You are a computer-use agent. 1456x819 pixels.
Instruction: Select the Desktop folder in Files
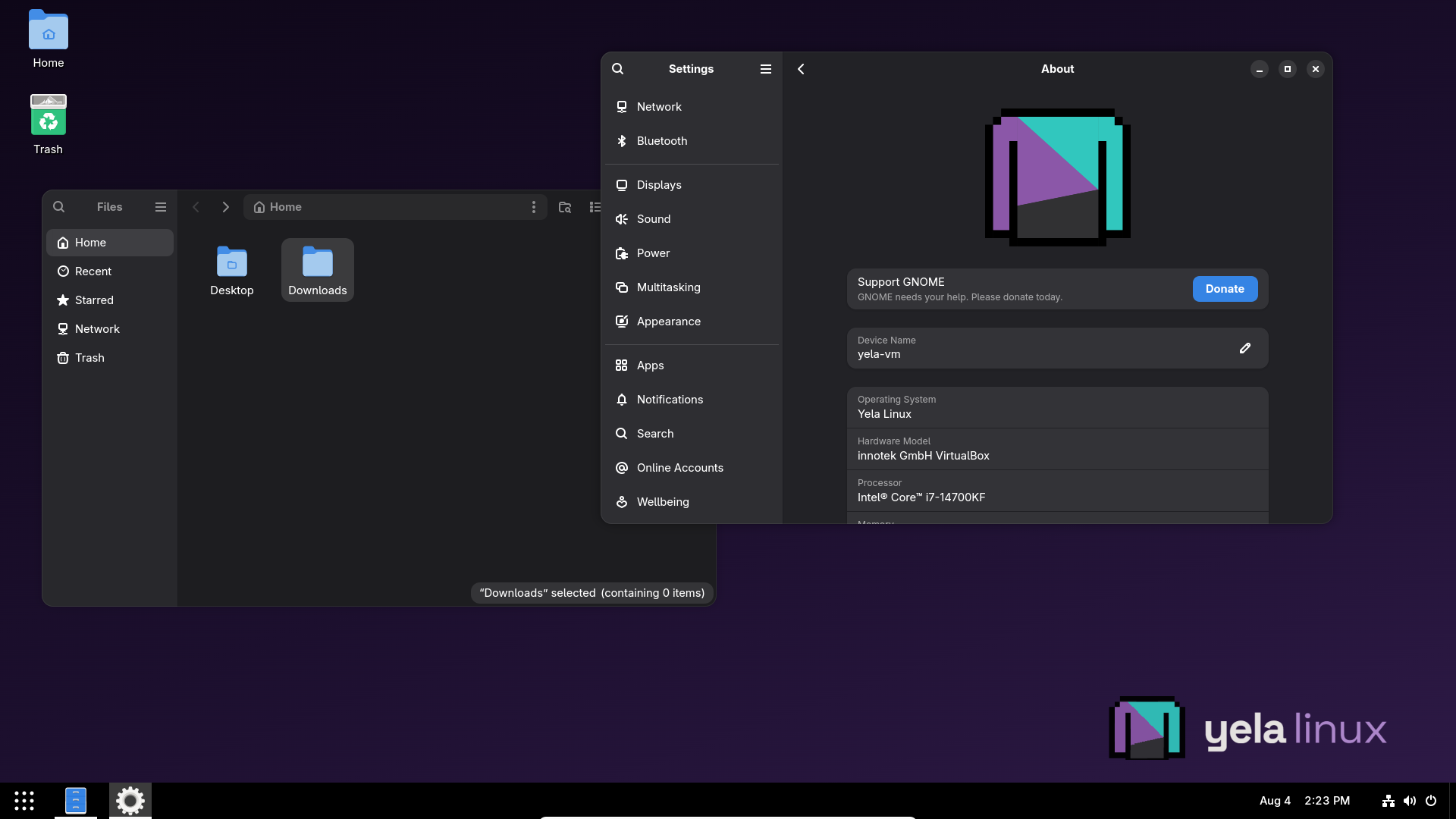pyautogui.click(x=232, y=270)
